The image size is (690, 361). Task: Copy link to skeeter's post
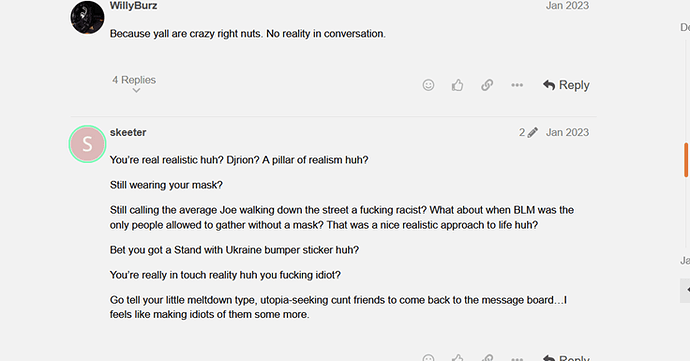(487, 357)
